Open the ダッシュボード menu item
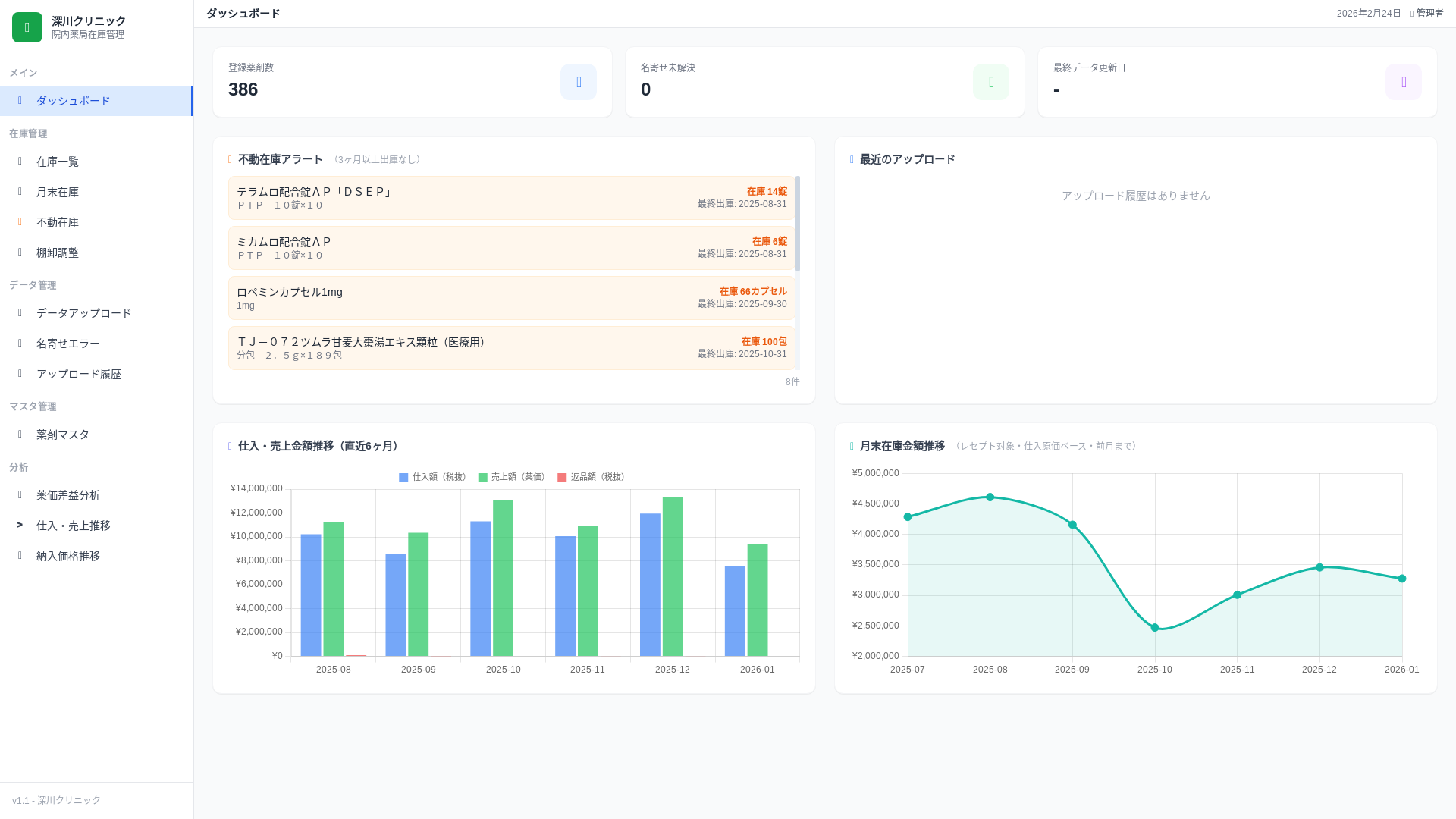Viewport: 1456px width, 819px height. [x=96, y=101]
